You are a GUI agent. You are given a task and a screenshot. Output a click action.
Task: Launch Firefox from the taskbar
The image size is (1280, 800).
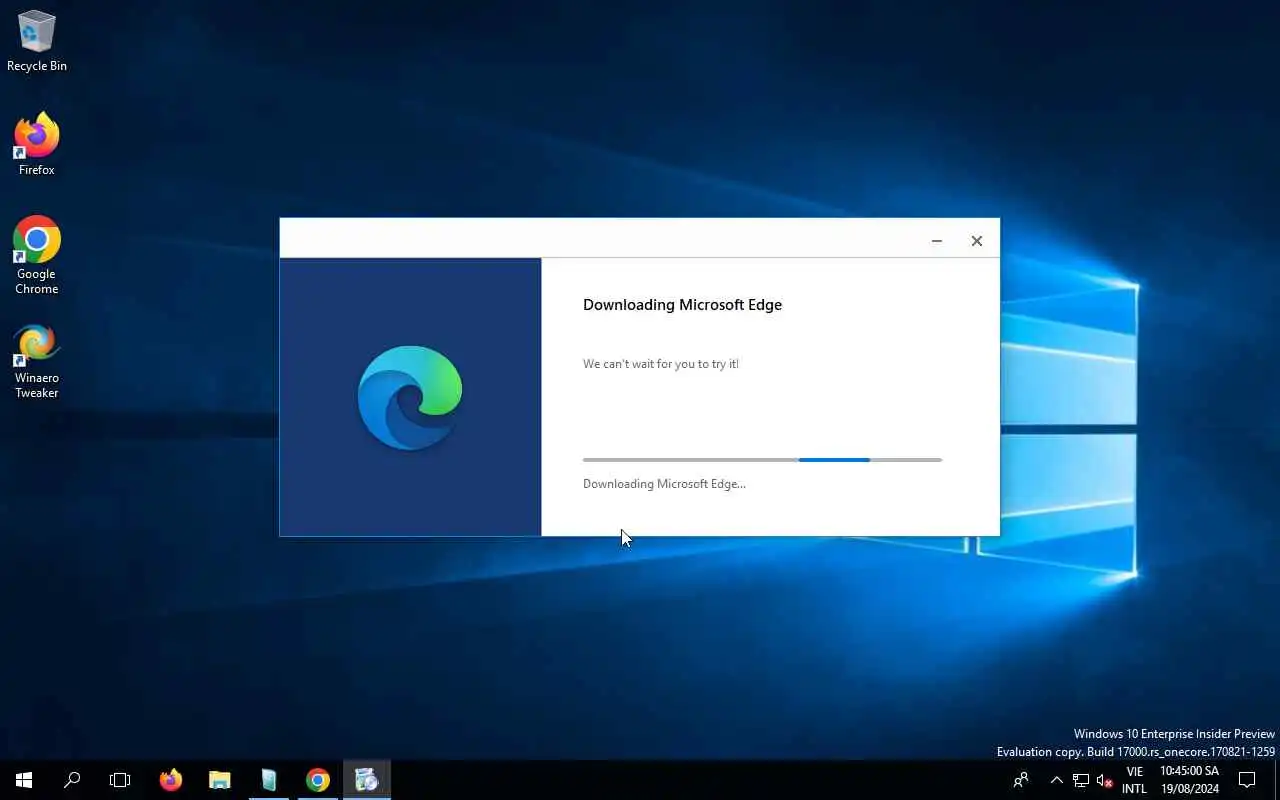coord(171,780)
